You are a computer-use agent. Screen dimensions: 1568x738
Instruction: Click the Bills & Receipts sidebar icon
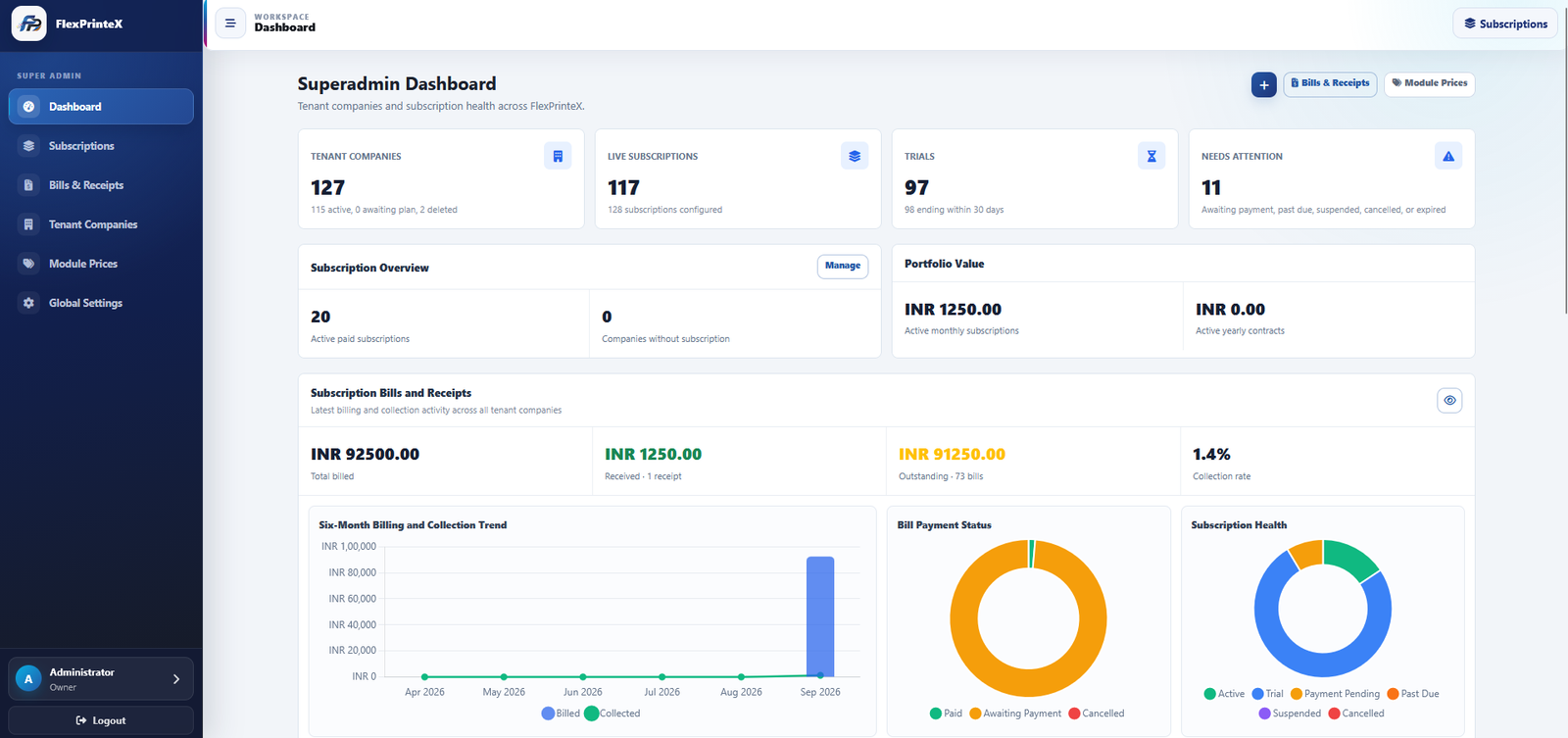28,185
